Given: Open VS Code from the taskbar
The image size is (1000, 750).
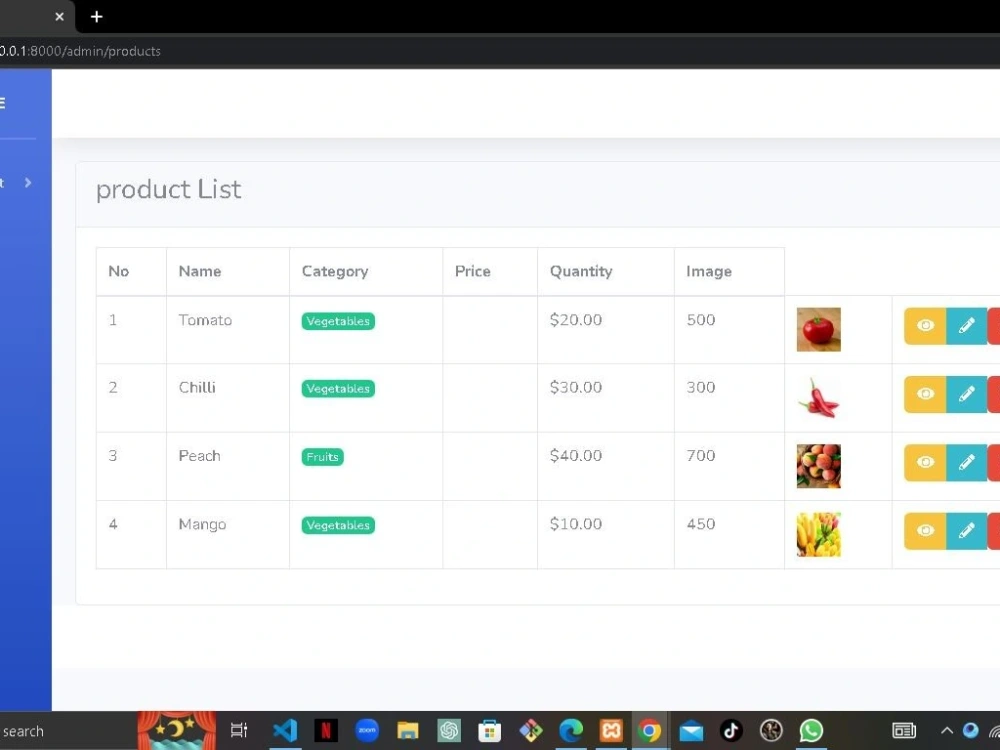Looking at the screenshot, I should [285, 730].
